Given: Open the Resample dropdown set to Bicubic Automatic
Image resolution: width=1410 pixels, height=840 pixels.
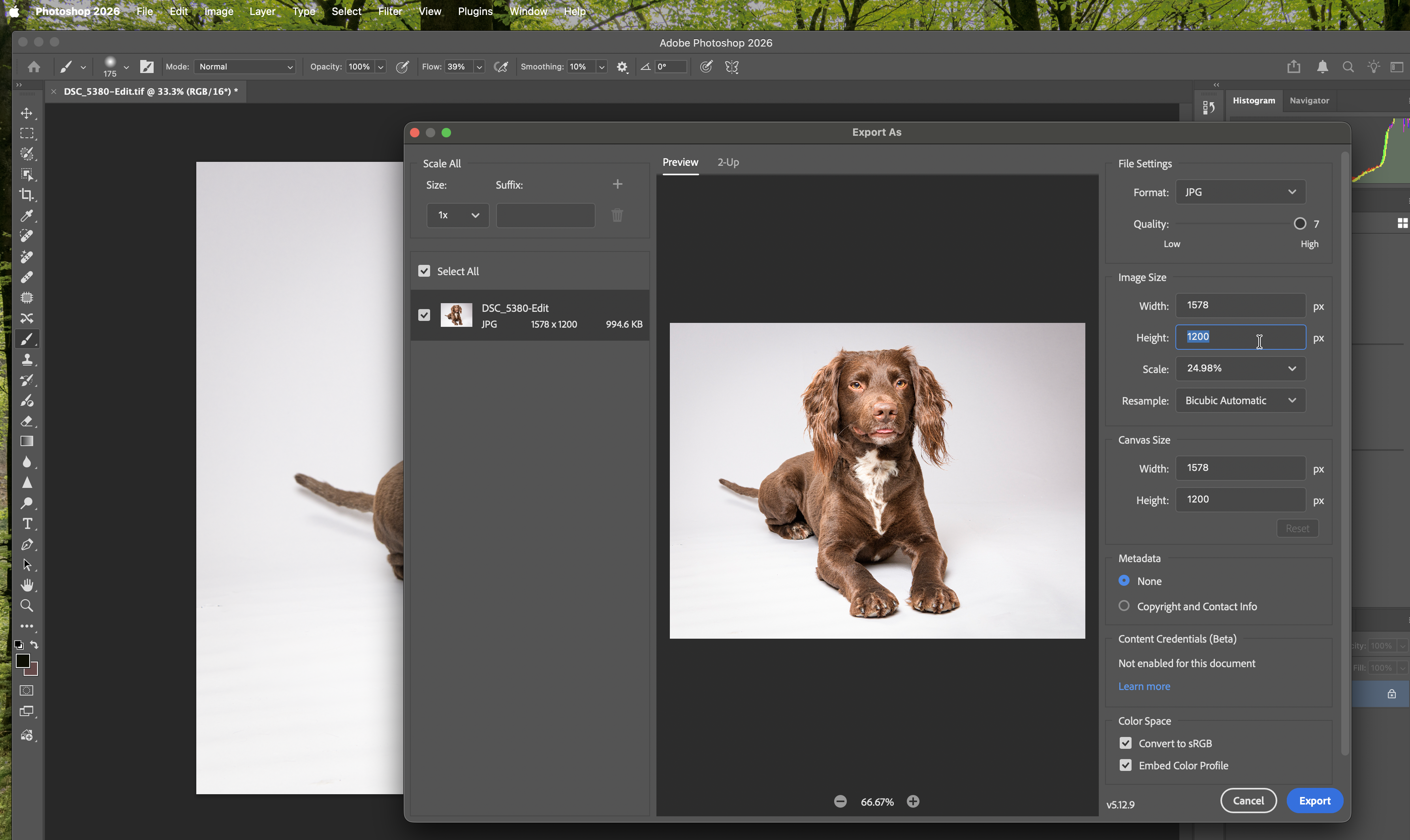Looking at the screenshot, I should [1240, 400].
